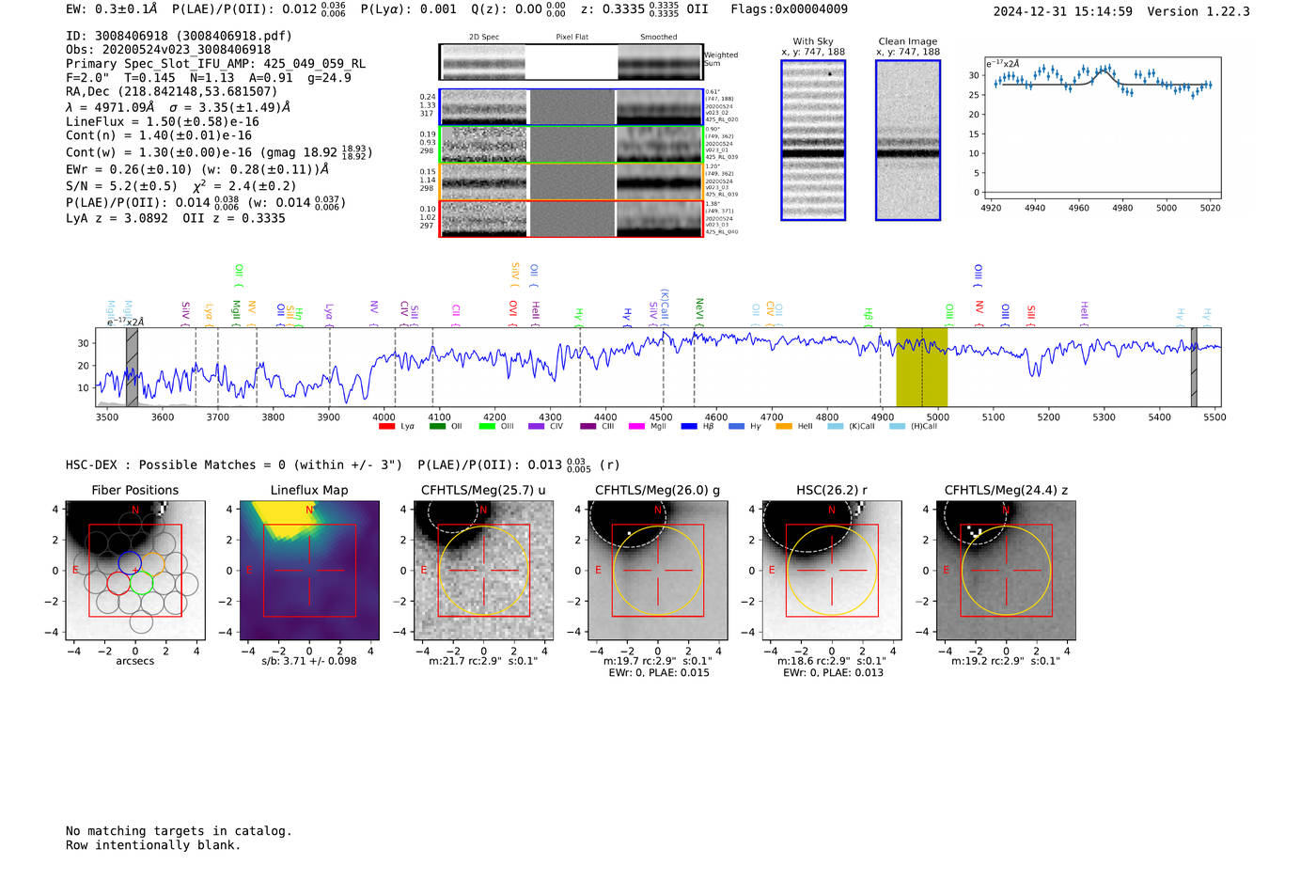Select the blue-bordered fiber spectrum row
Viewport: 1316px width, 896px height.
[571, 107]
